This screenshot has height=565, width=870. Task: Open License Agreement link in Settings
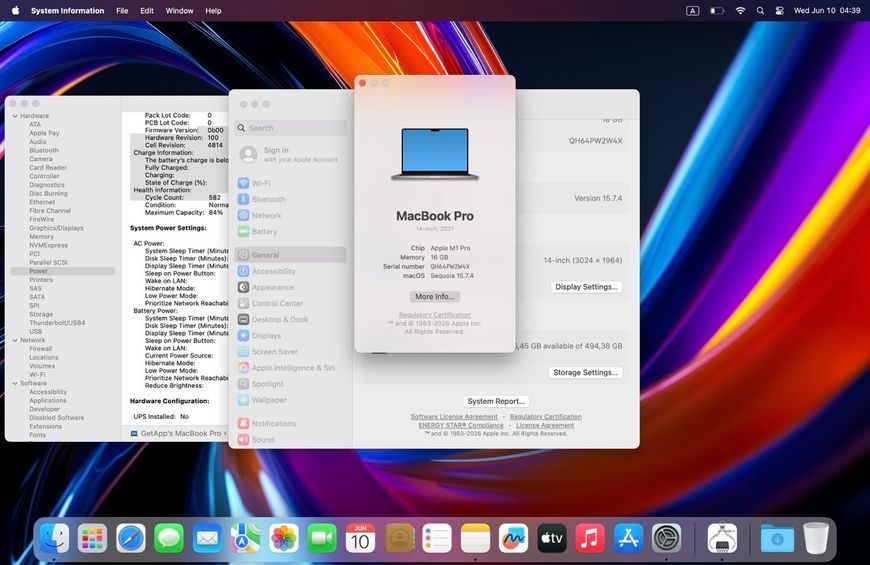point(545,425)
